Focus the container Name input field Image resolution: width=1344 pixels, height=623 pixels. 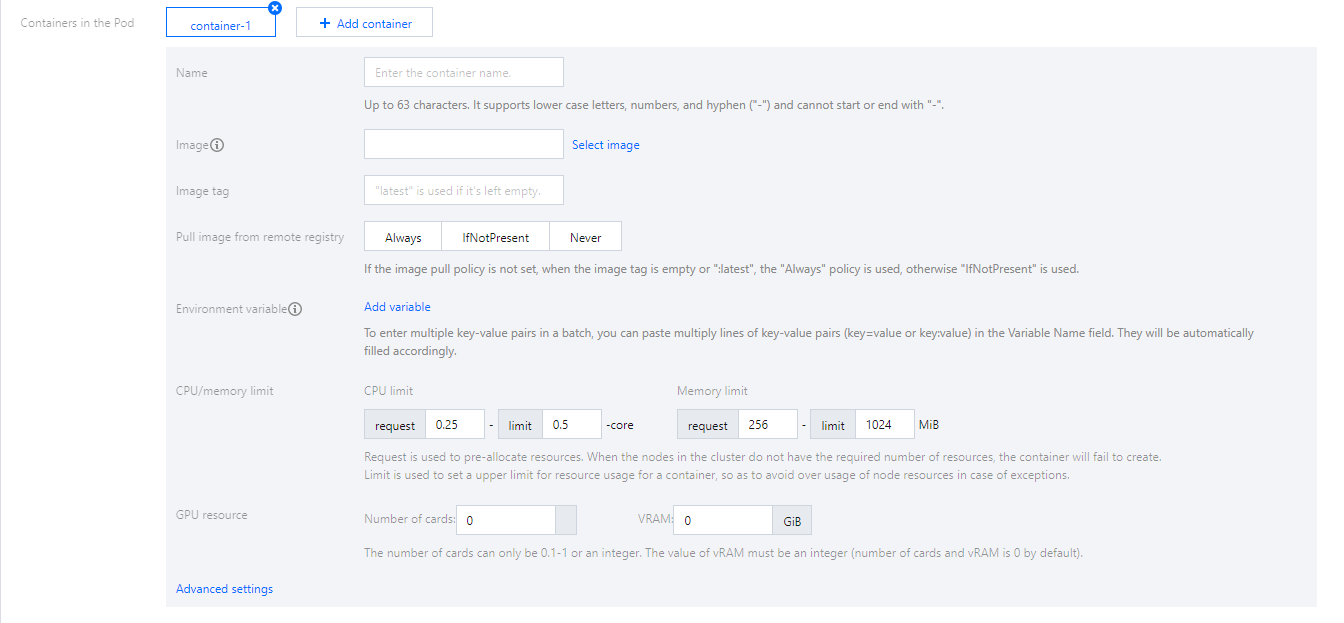pyautogui.click(x=463, y=73)
